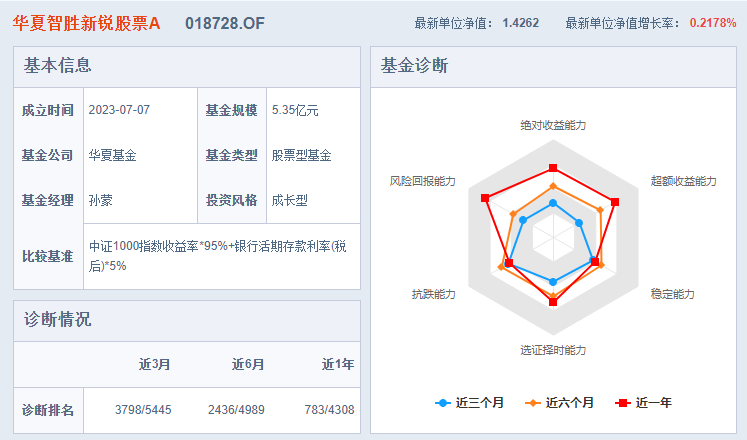Viewport: 747px width, 440px height.
Task: Click the red 近一年 point at 绝对收益能力
Action: 553,168
